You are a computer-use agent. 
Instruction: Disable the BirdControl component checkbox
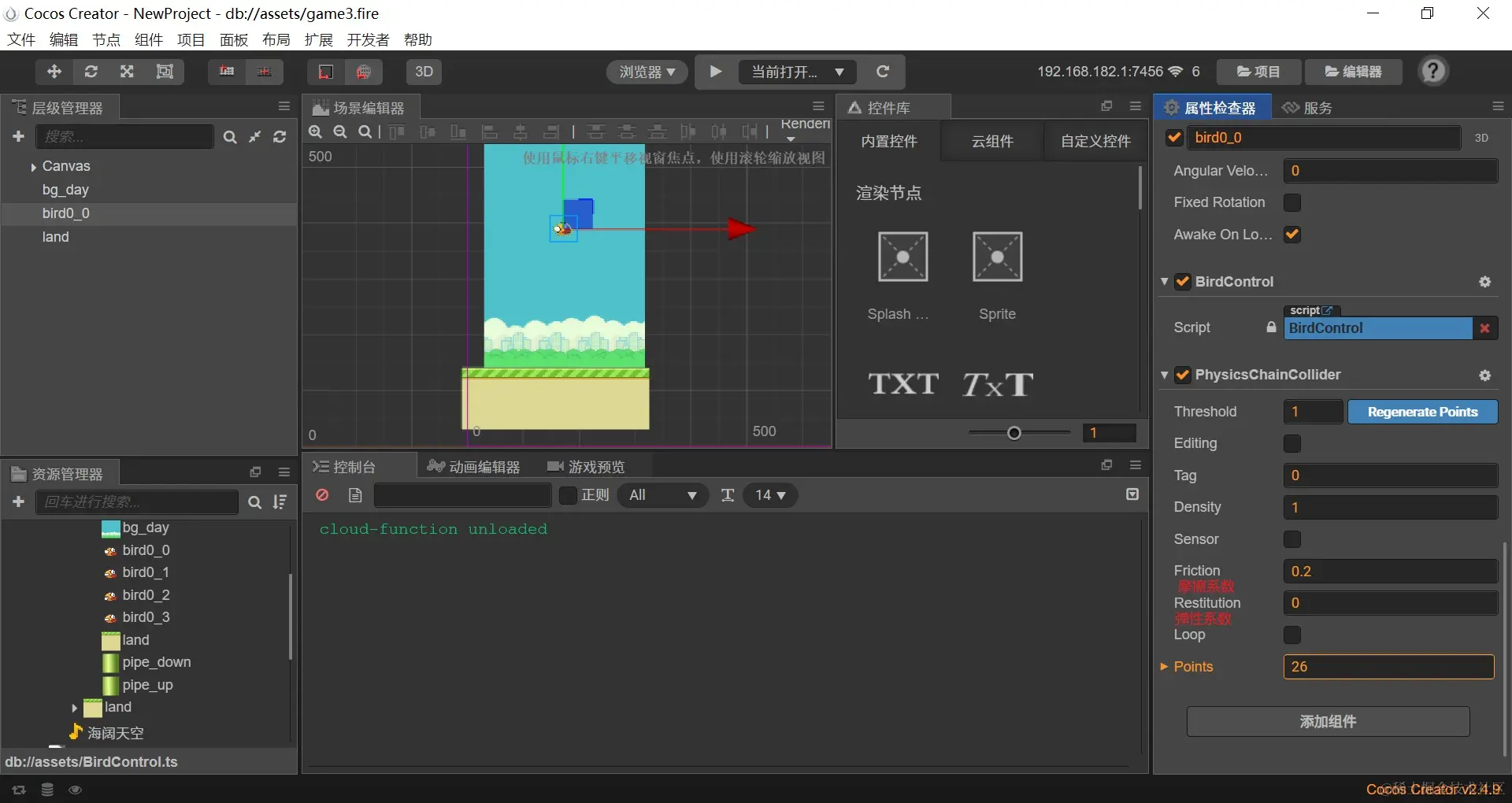1183,282
